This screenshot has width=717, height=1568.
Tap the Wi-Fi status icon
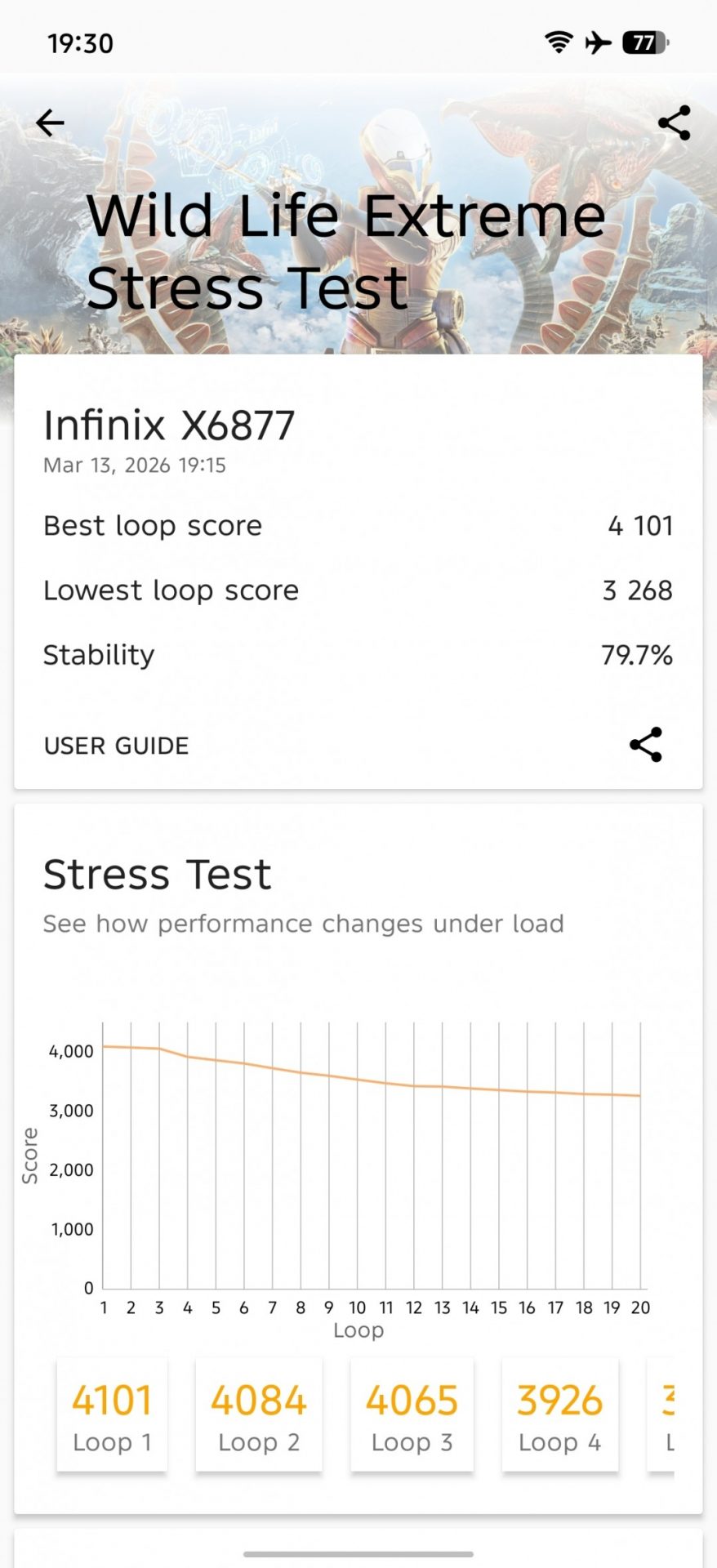559,42
